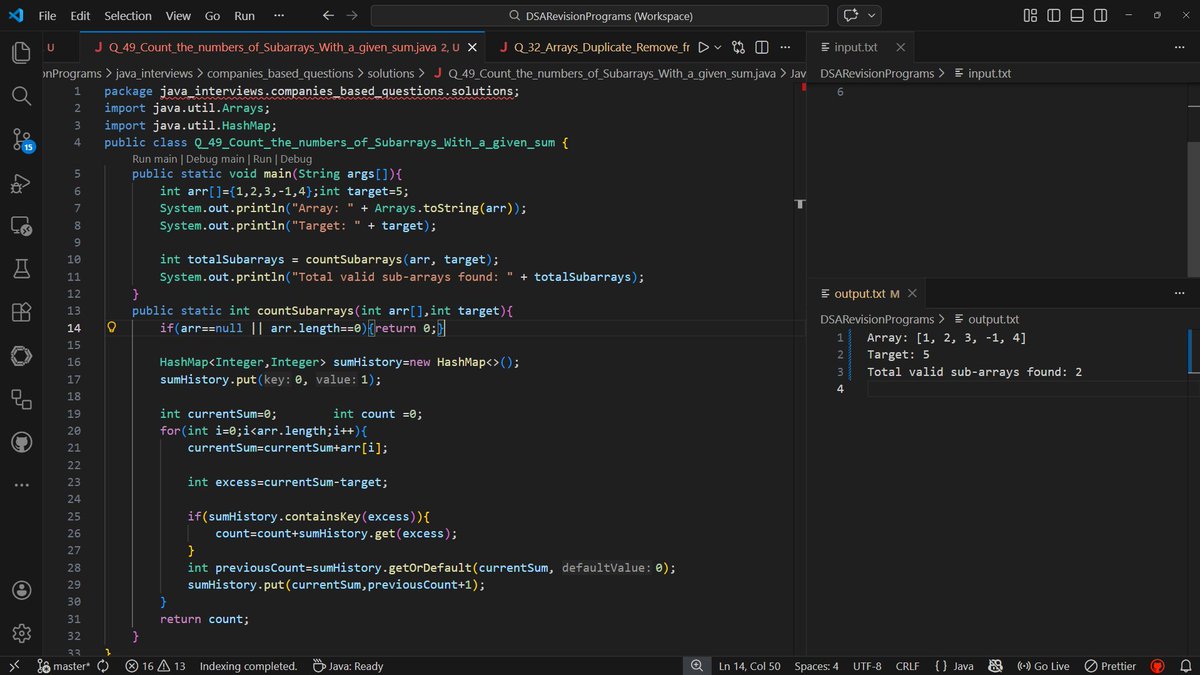1200x675 pixels.
Task: Change indentation Spaces: 4
Action: 816,666
